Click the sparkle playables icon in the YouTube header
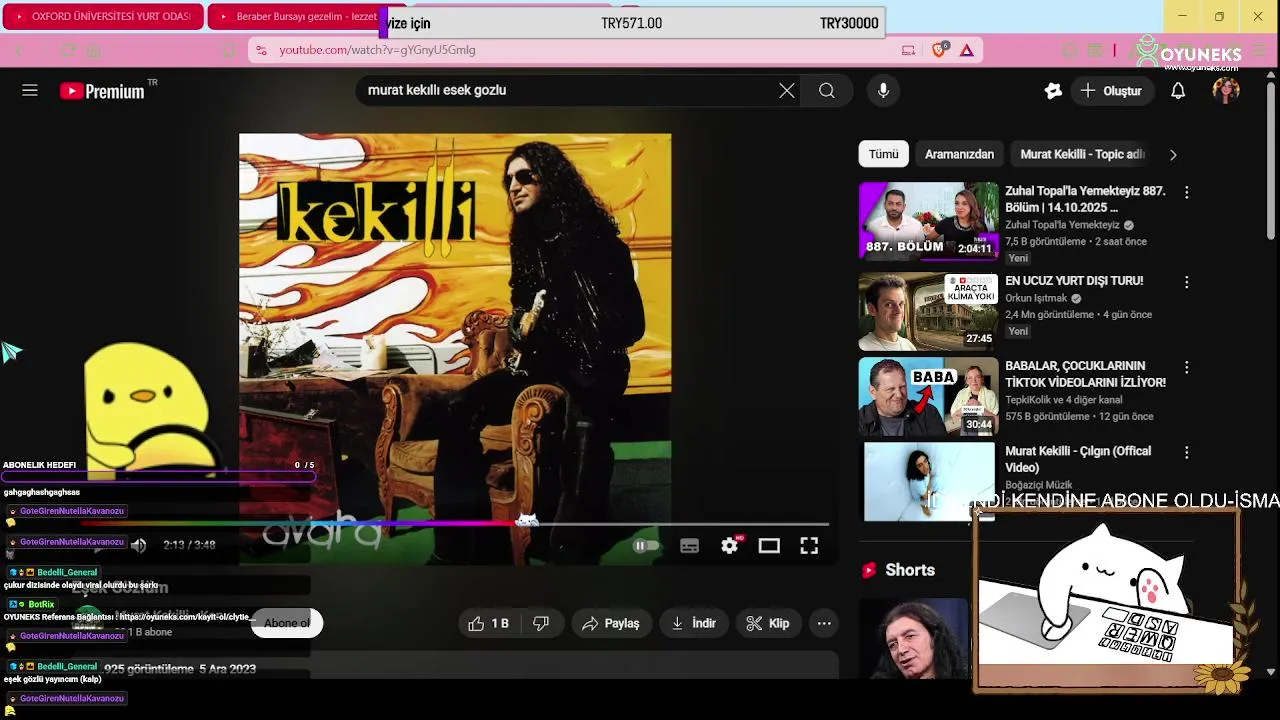 point(1053,91)
